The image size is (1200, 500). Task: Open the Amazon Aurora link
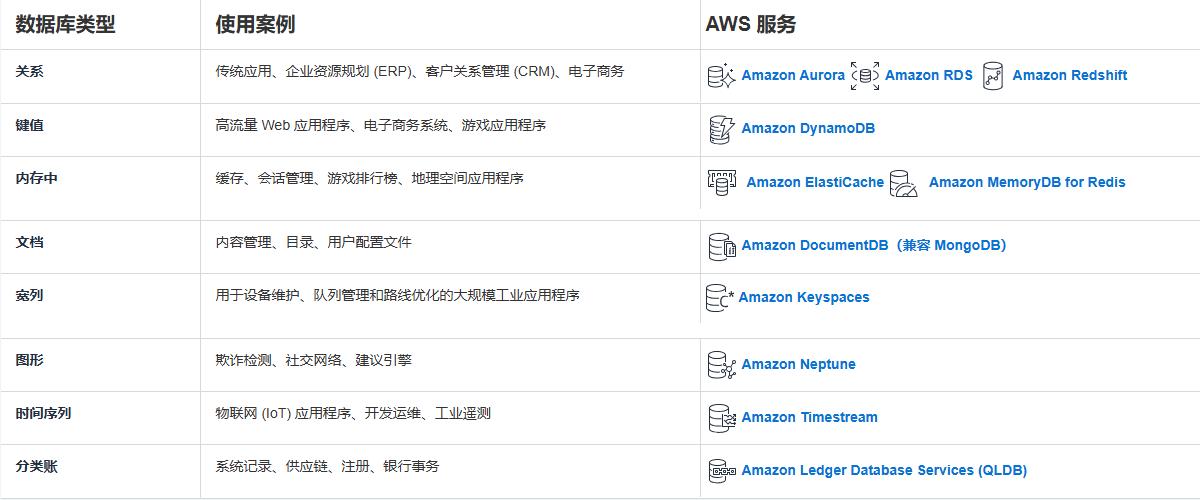792,76
